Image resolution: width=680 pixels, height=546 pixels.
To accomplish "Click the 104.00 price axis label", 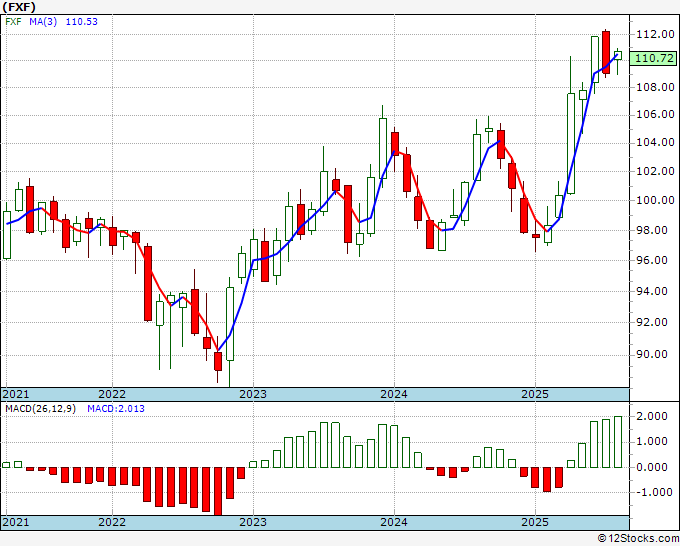I will click(x=655, y=143).
